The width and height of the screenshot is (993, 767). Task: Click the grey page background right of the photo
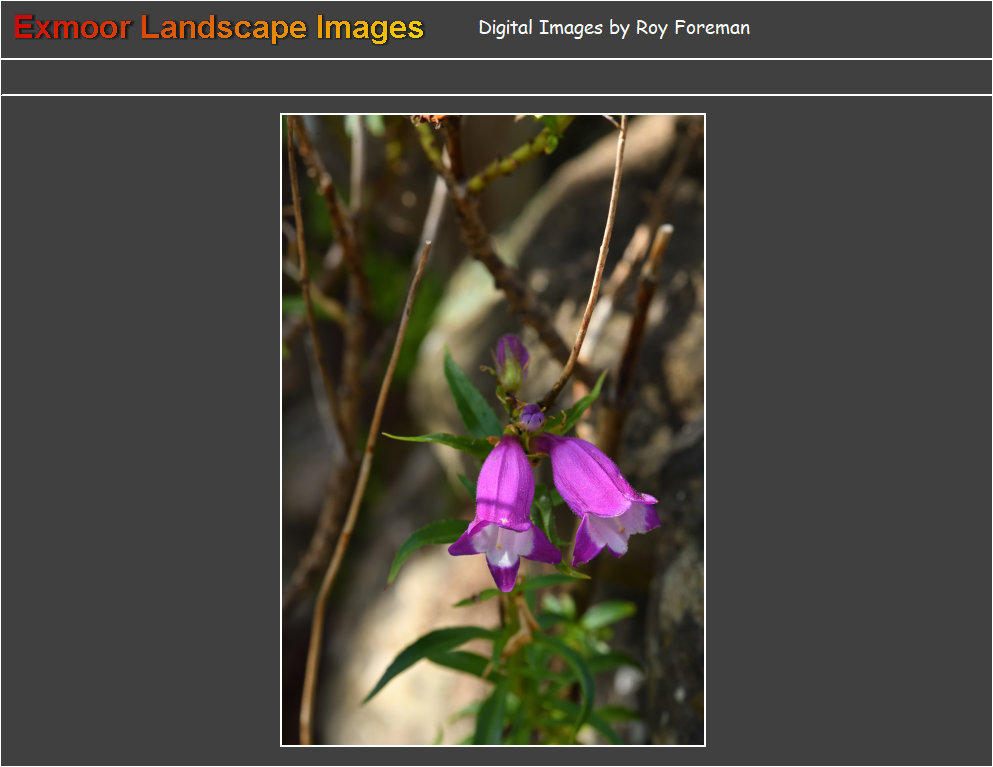(850, 430)
